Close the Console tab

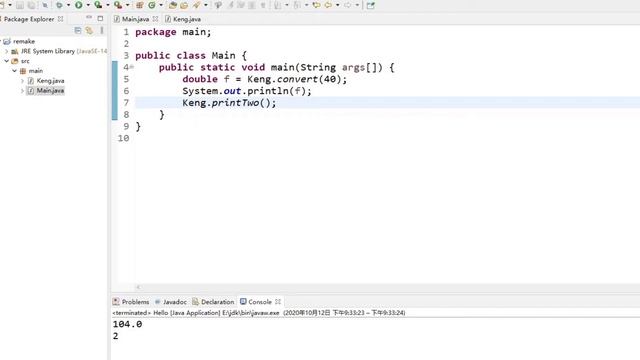point(278,302)
